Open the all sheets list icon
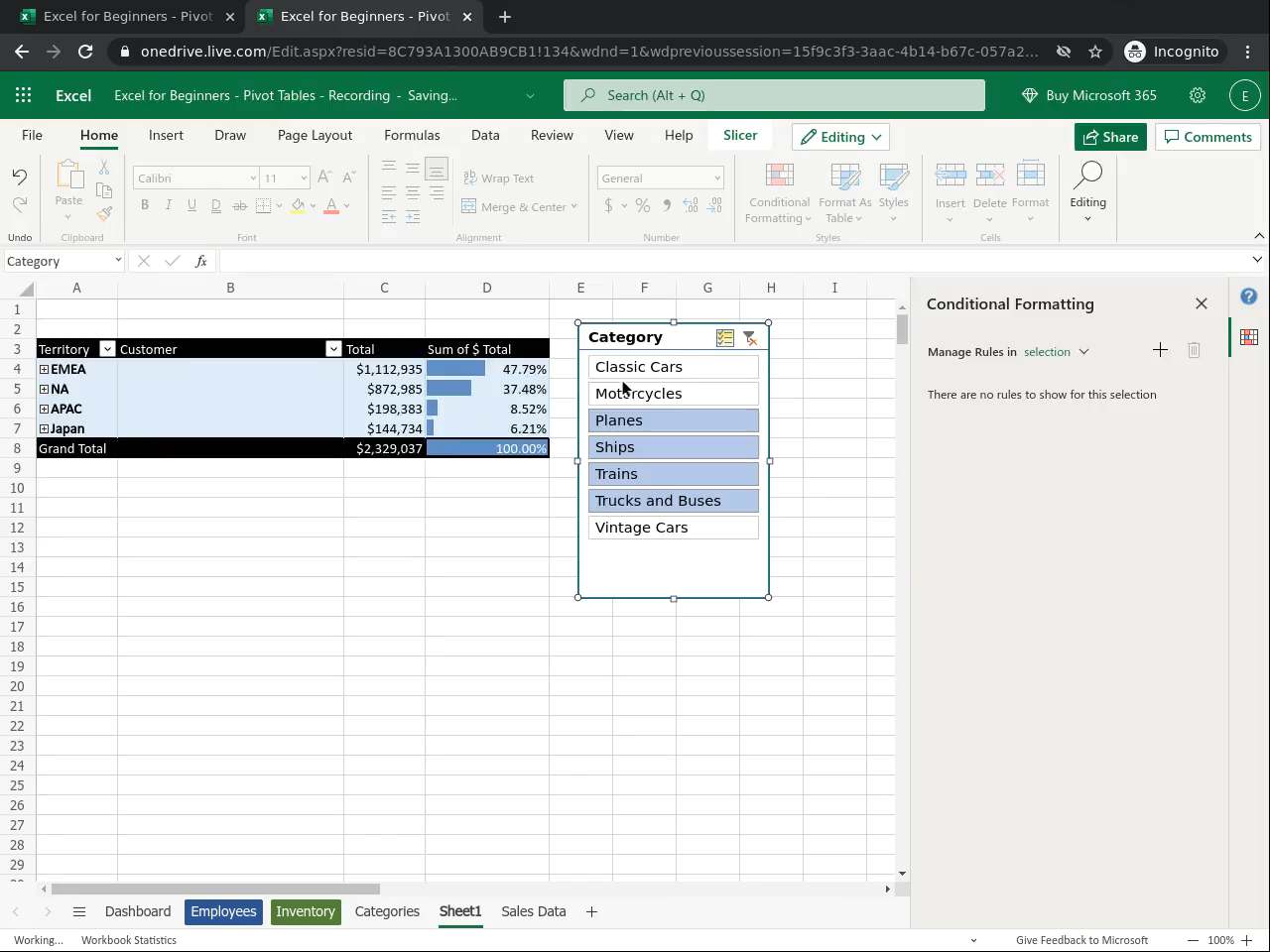This screenshot has width=1270, height=952. click(79, 912)
